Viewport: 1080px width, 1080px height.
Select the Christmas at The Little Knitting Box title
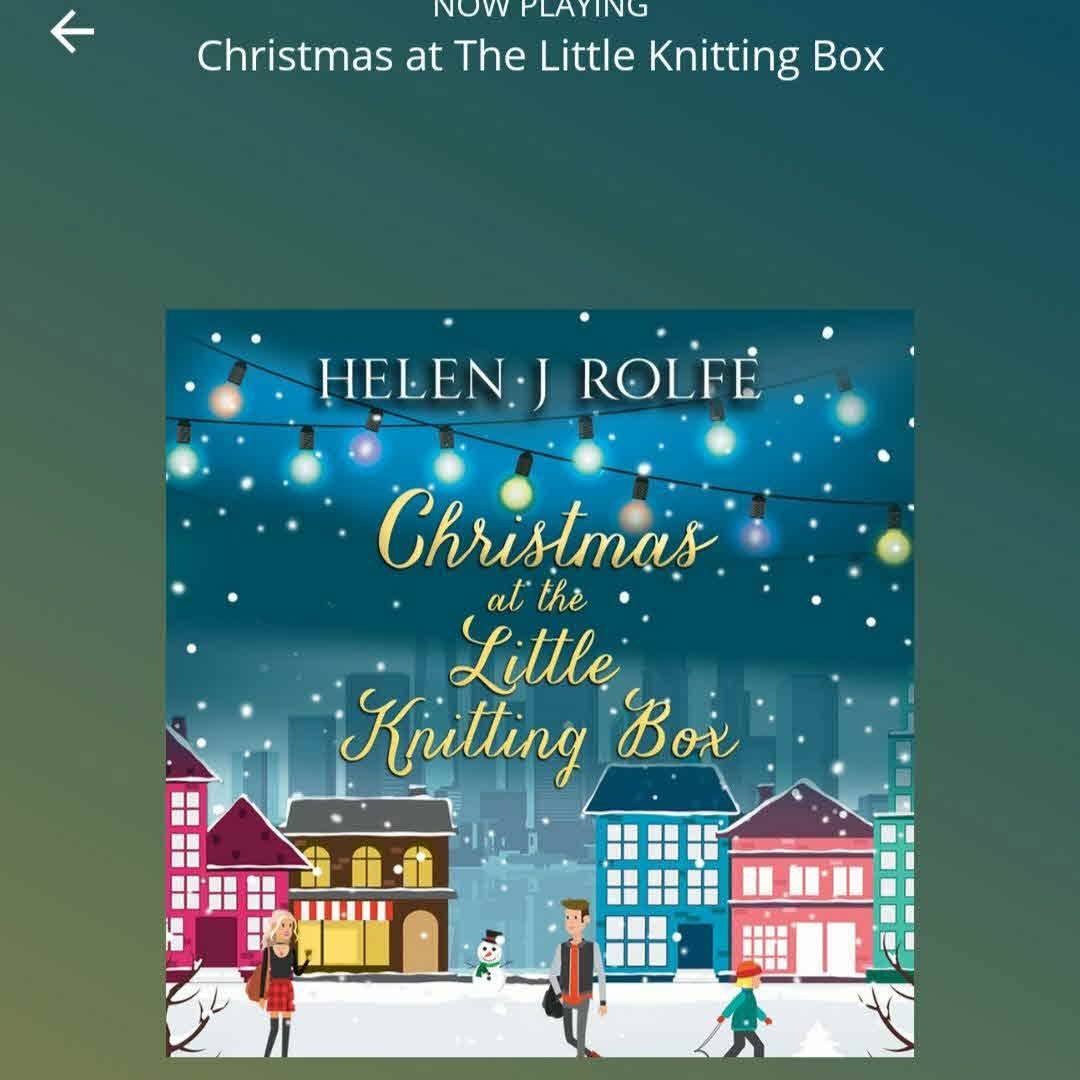(x=540, y=56)
